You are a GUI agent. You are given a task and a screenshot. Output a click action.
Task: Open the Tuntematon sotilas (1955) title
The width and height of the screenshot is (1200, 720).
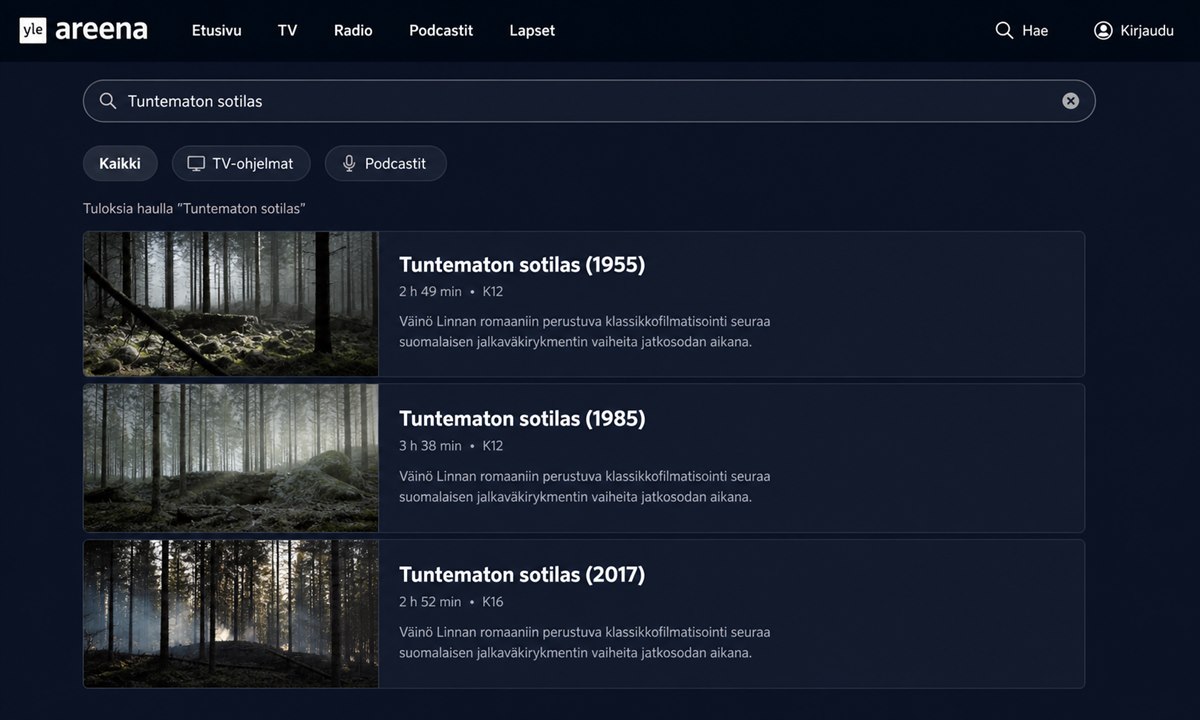[522, 264]
